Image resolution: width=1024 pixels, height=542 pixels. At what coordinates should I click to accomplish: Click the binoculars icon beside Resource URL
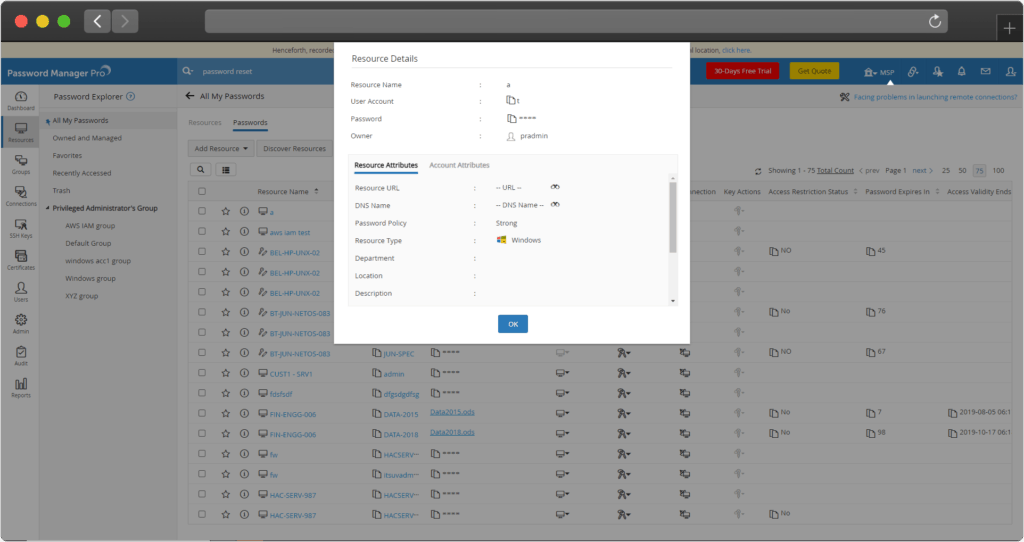555,187
